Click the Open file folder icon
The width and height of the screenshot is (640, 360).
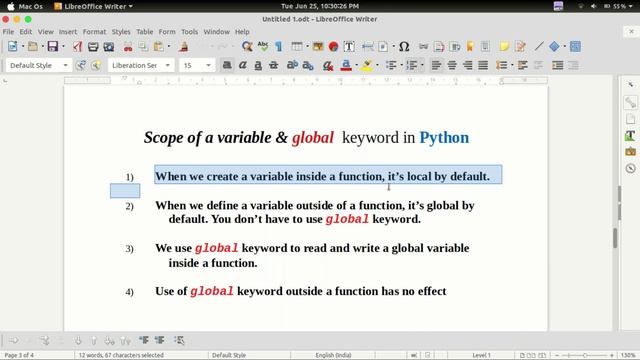tap(33, 47)
